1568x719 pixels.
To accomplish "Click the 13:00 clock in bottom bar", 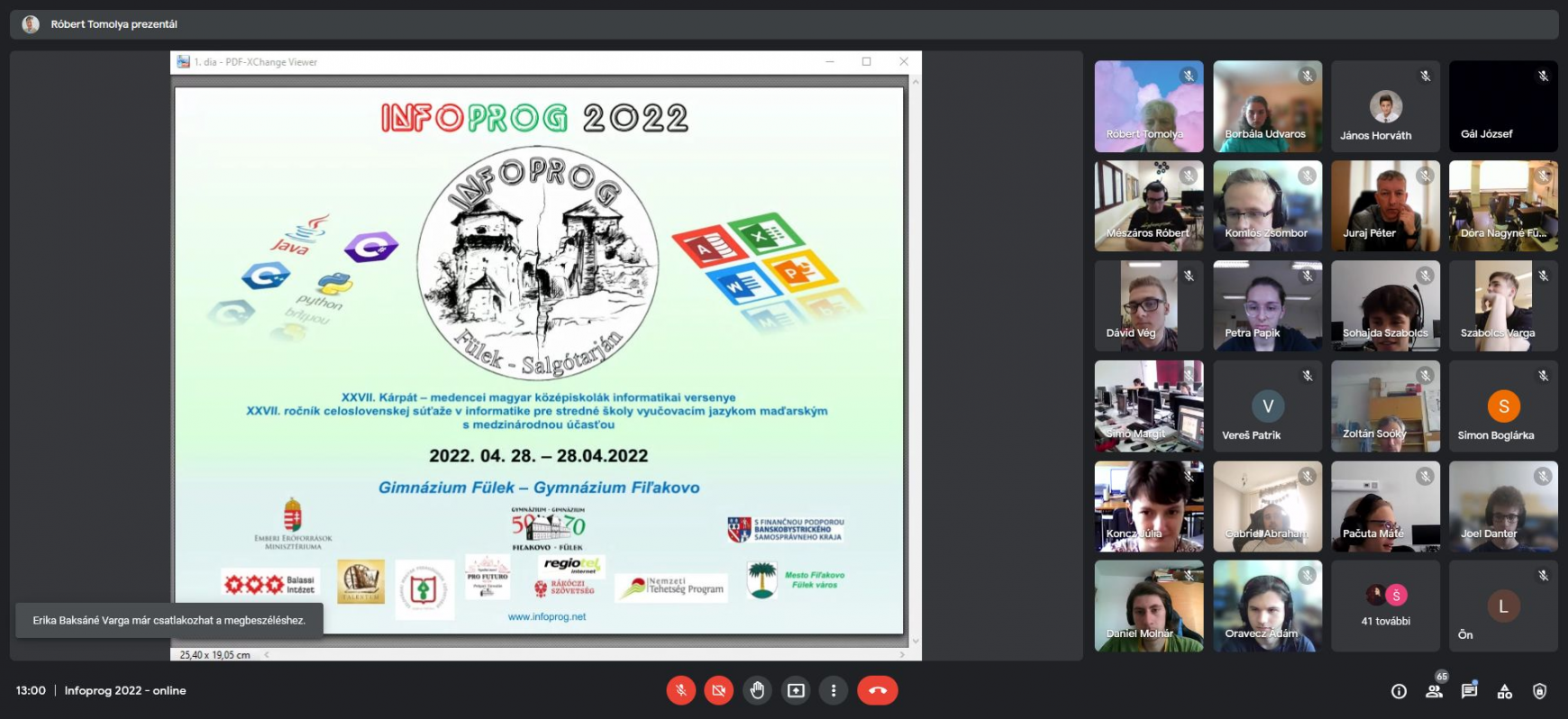I will point(31,690).
